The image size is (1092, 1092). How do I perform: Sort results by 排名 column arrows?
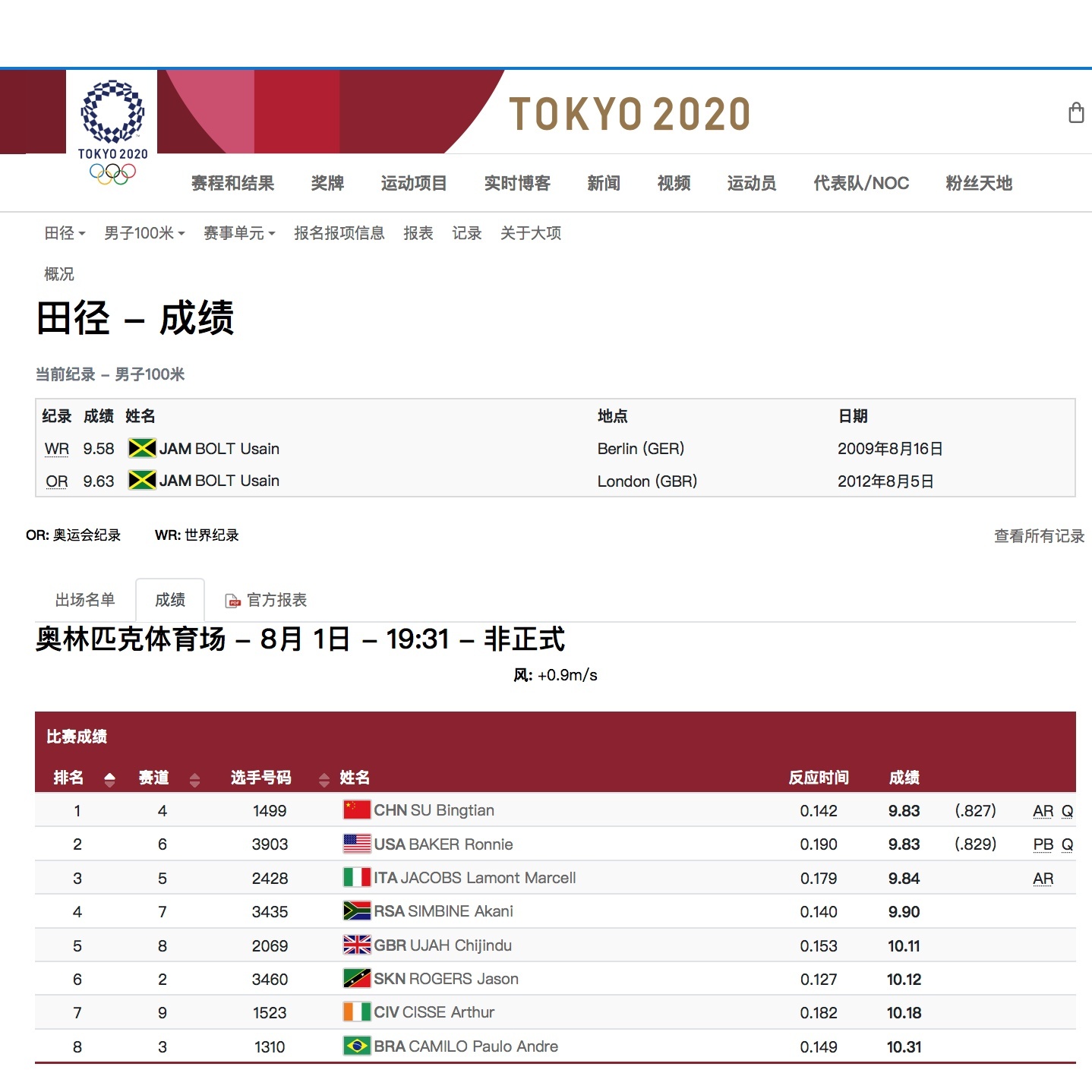pyautogui.click(x=110, y=779)
